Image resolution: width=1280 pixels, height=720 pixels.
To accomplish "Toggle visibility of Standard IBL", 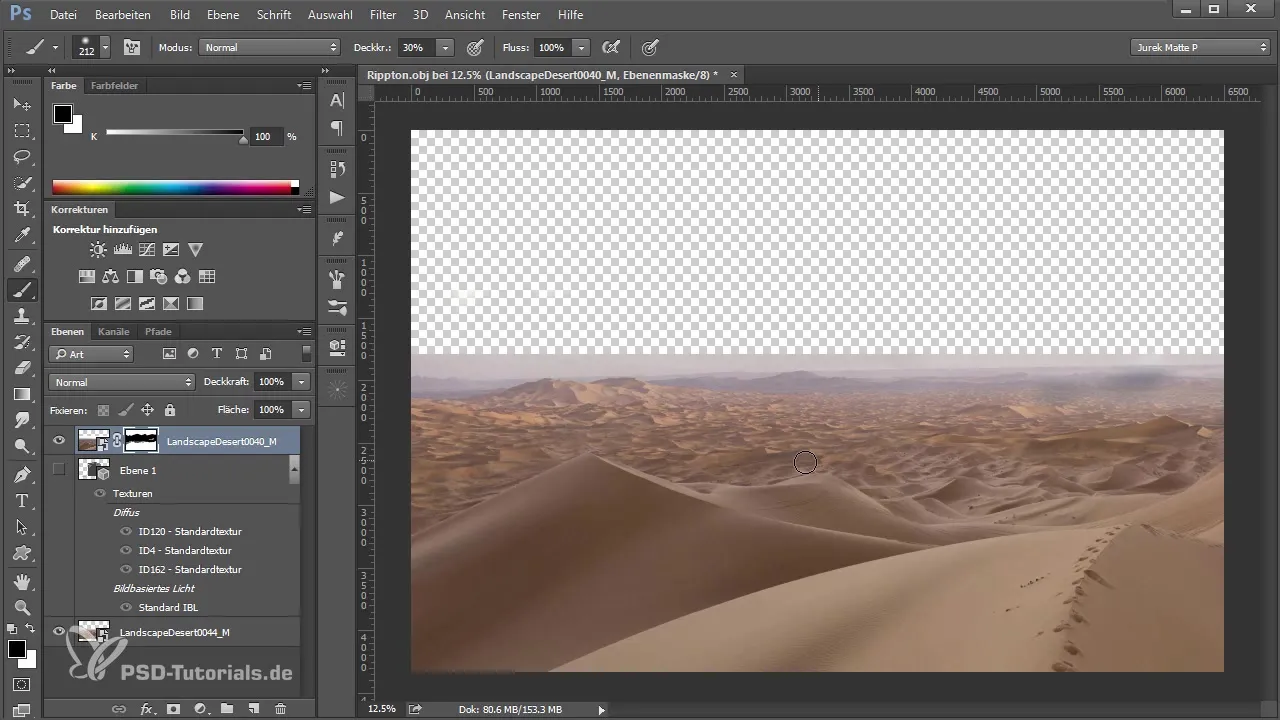I will click(x=126, y=607).
